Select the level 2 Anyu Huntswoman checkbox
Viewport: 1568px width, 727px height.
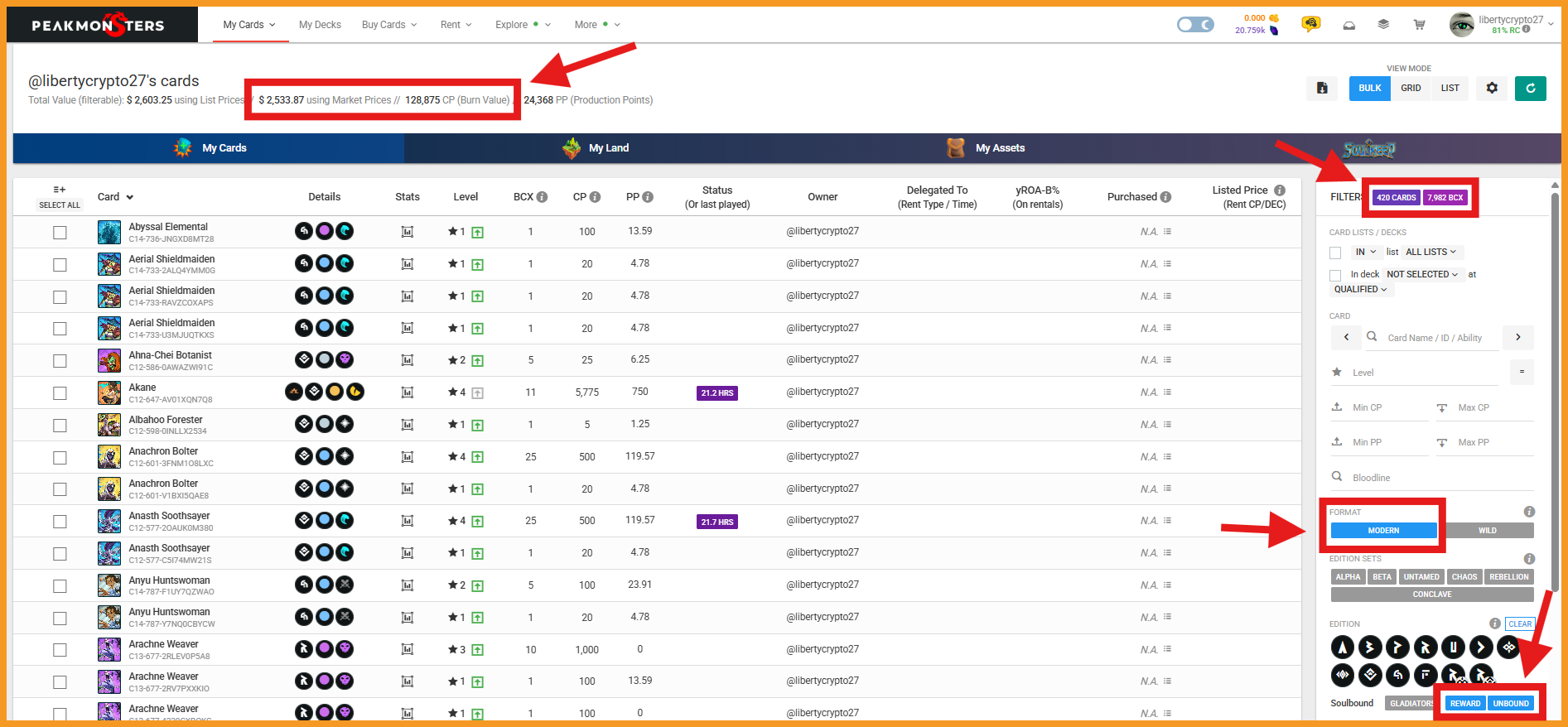click(60, 586)
